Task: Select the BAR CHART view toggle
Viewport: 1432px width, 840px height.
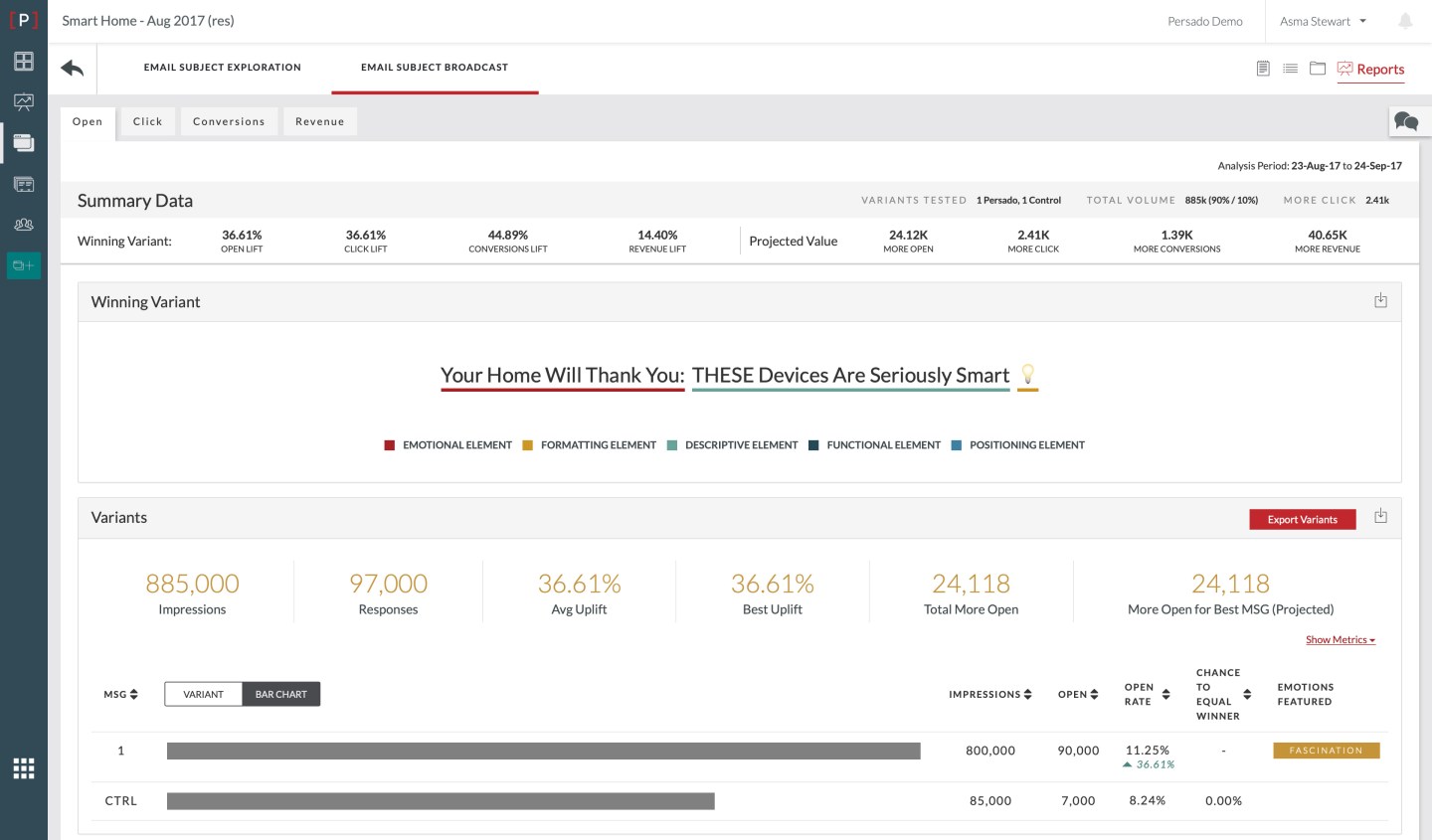Action: point(281,694)
